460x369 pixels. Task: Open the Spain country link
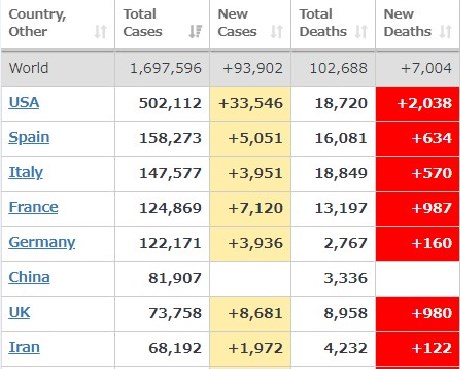click(29, 138)
